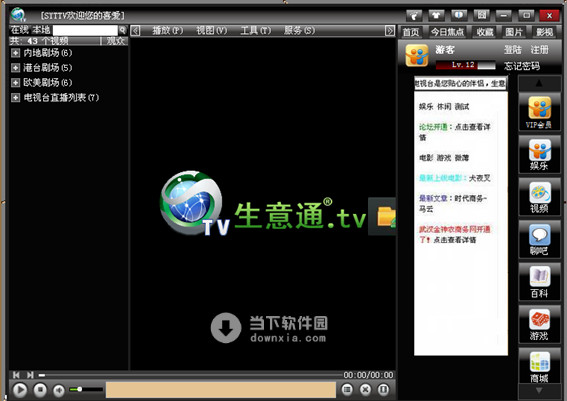Click the STTTV app logo in the title bar
Image resolution: width=567 pixels, height=401 pixels.
[x=18, y=15]
